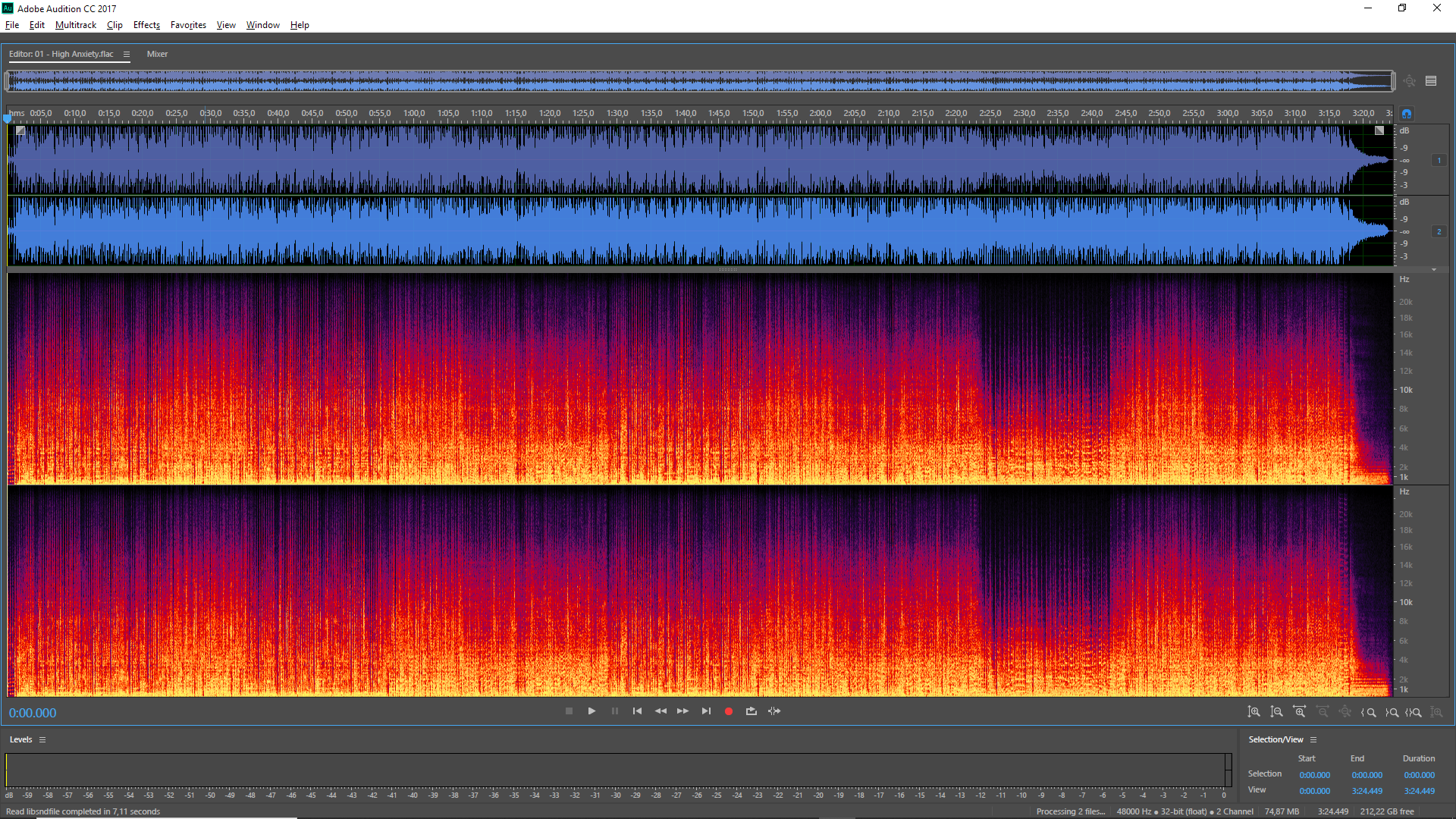Image resolution: width=1456 pixels, height=819 pixels.
Task: Edit View End value 3:24.449
Action: click(1367, 791)
